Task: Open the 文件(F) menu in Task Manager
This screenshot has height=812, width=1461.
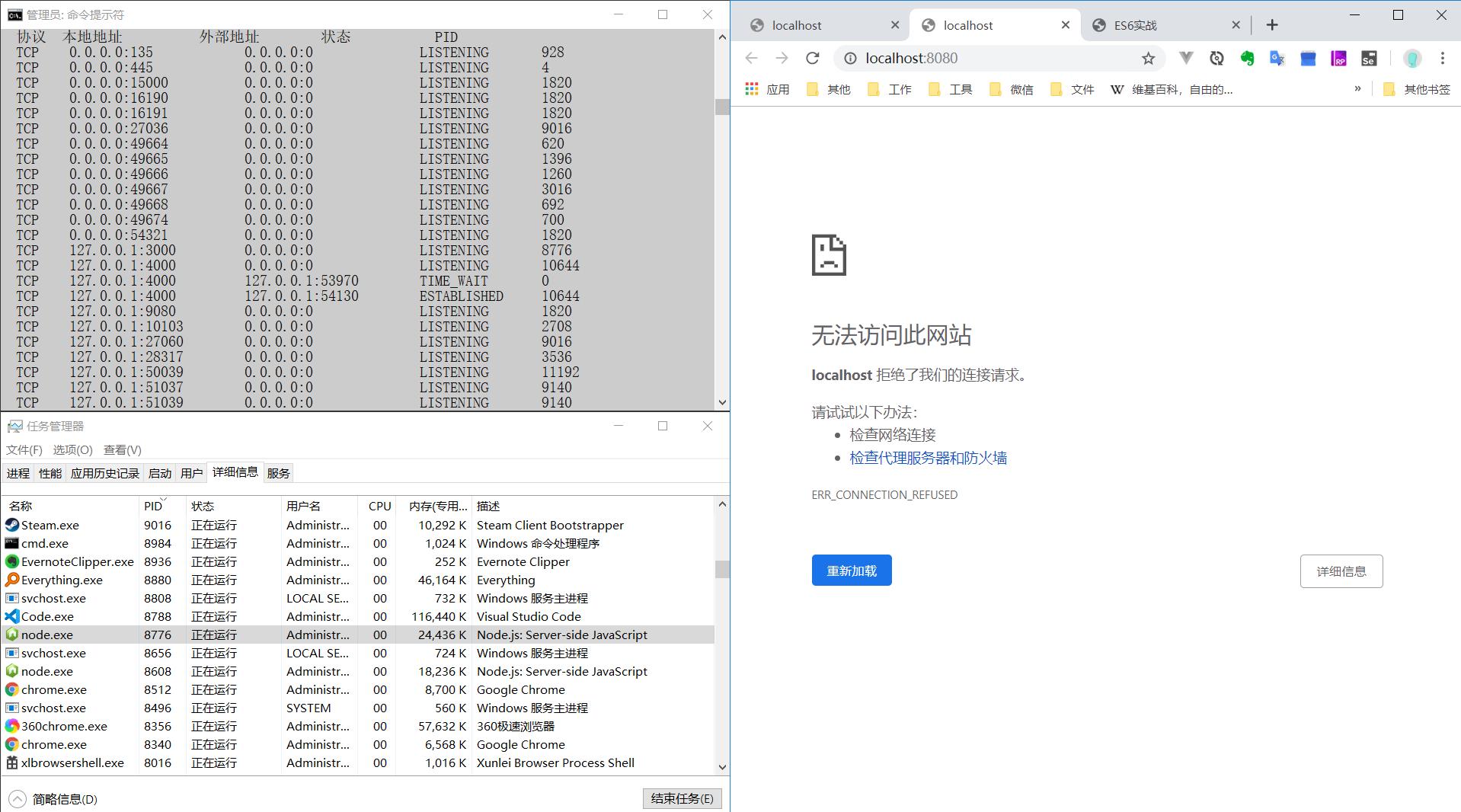Action: [24, 449]
